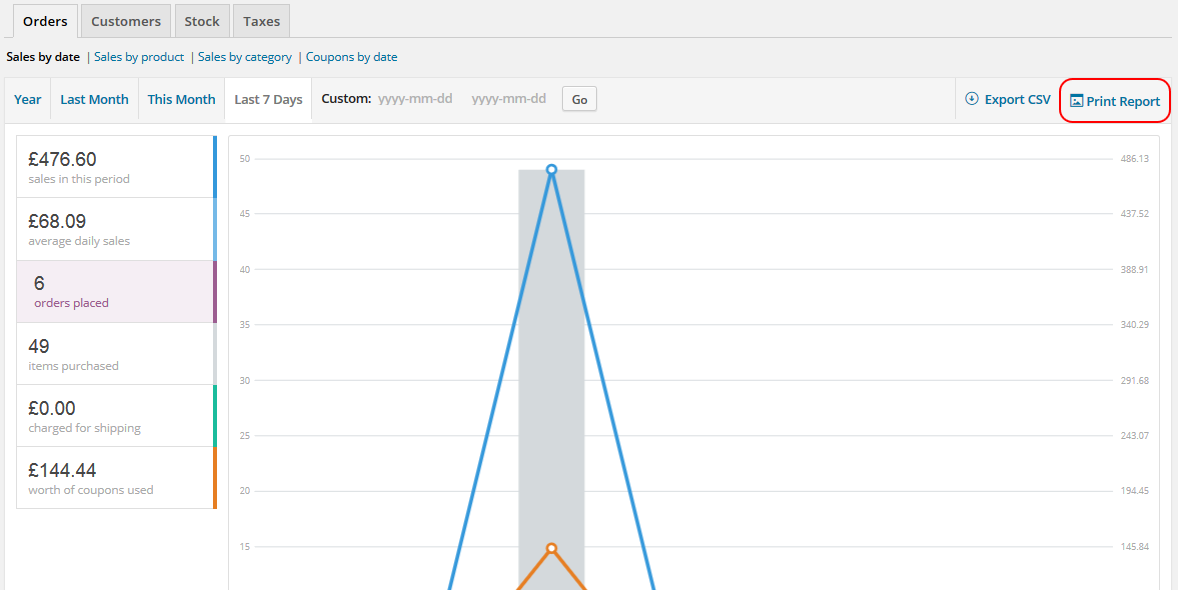Click the custom end date field
This screenshot has width=1178, height=590.
click(x=509, y=98)
